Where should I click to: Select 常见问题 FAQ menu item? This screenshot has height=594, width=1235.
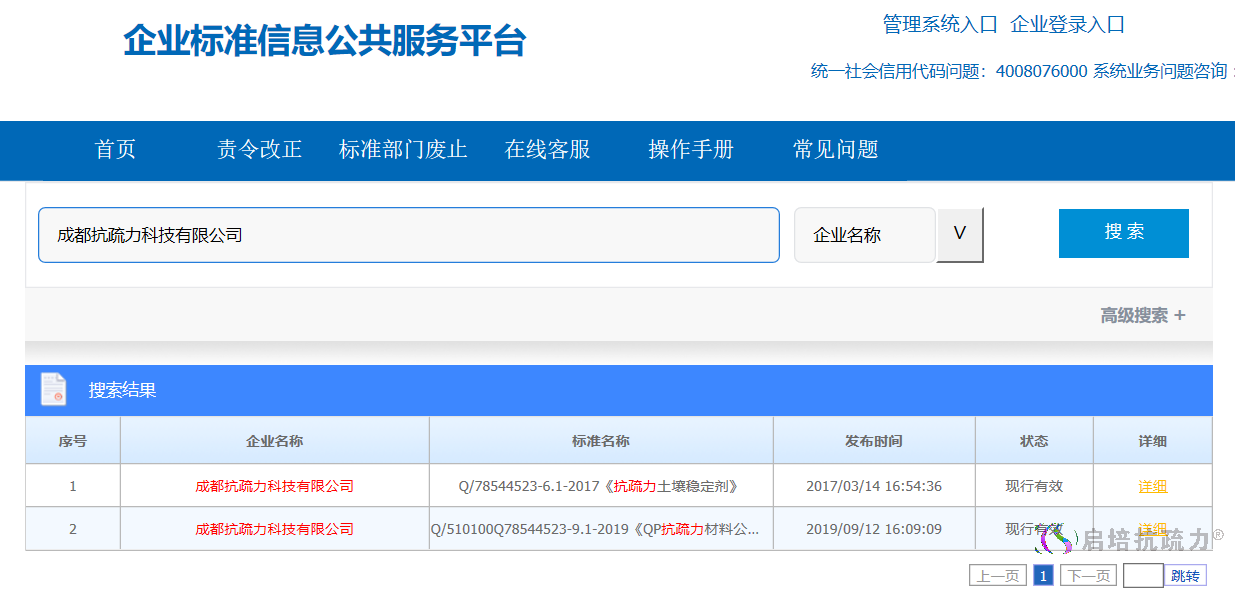click(x=835, y=150)
